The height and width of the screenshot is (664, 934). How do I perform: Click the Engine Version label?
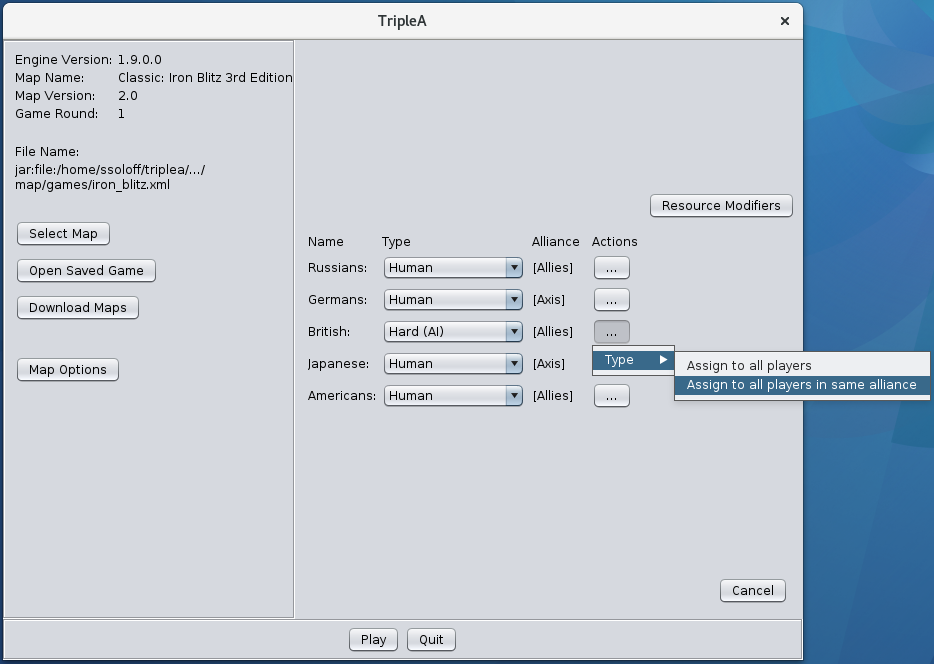(x=63, y=60)
